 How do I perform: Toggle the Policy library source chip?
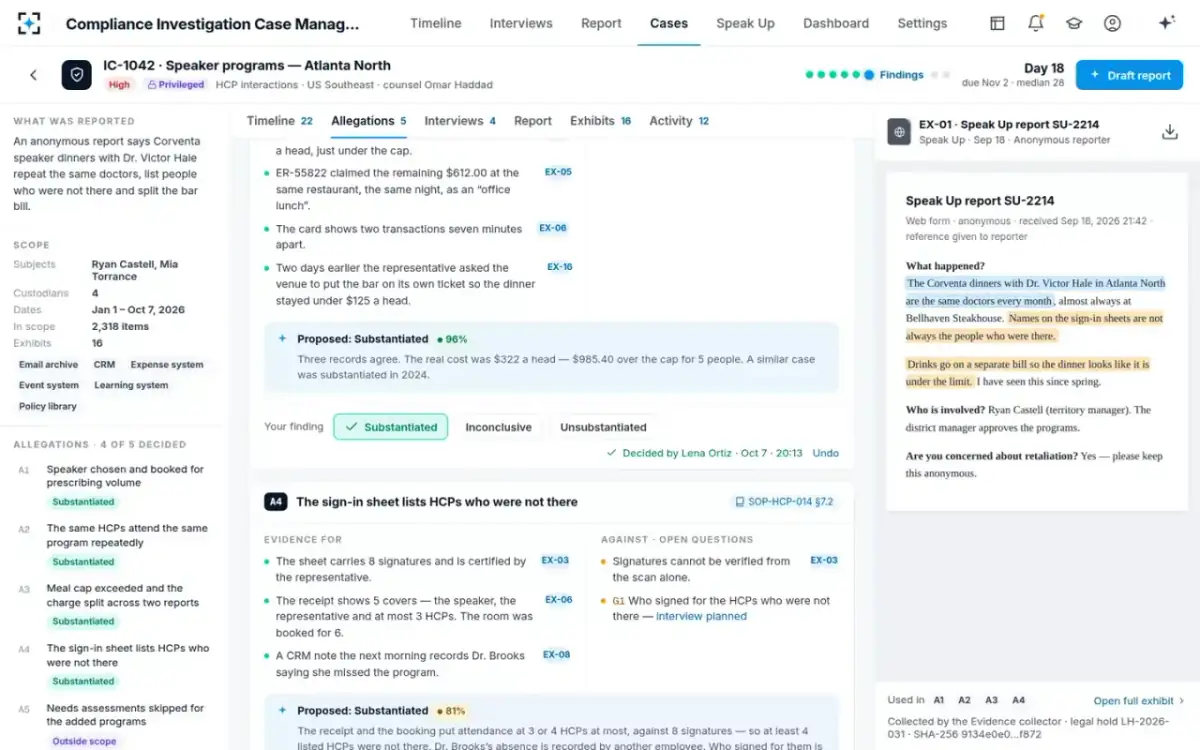(48, 406)
